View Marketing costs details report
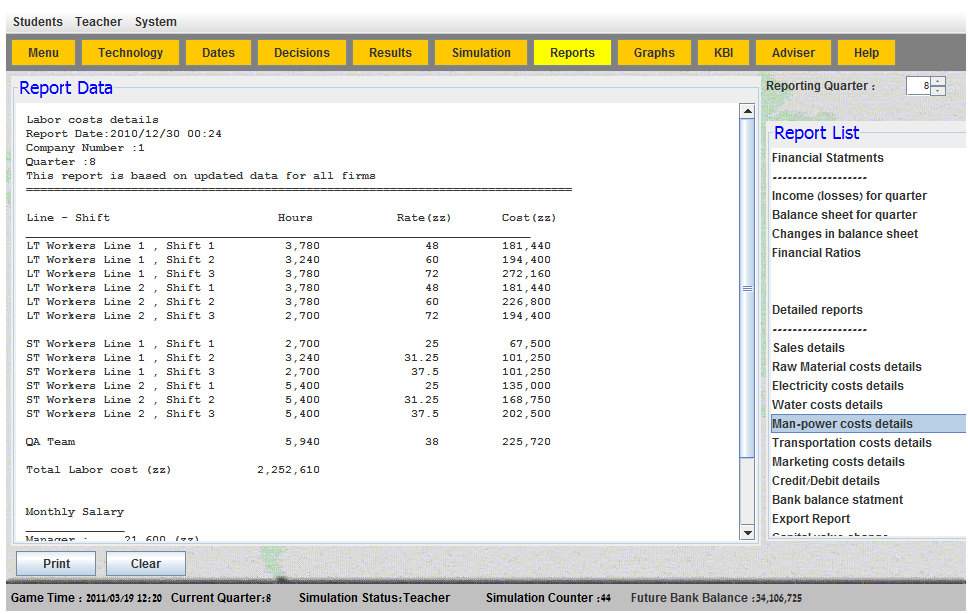Image resolution: width=968 pixels, height=614 pixels. tap(838, 462)
